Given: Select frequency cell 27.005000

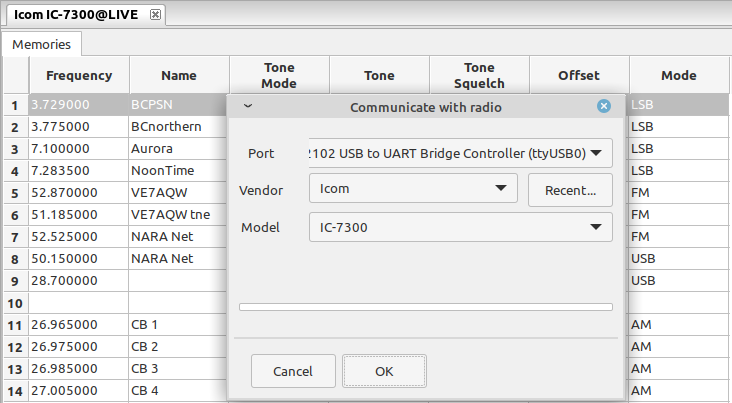Looking at the screenshot, I should click(78, 390).
